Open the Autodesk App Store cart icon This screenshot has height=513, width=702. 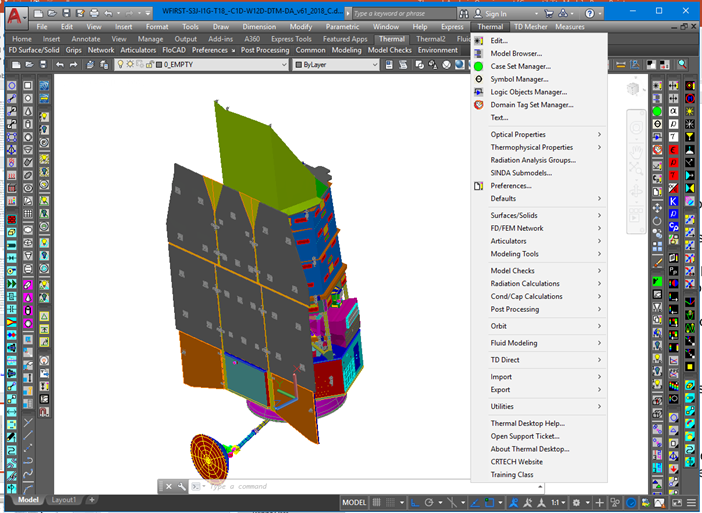[x=548, y=14]
